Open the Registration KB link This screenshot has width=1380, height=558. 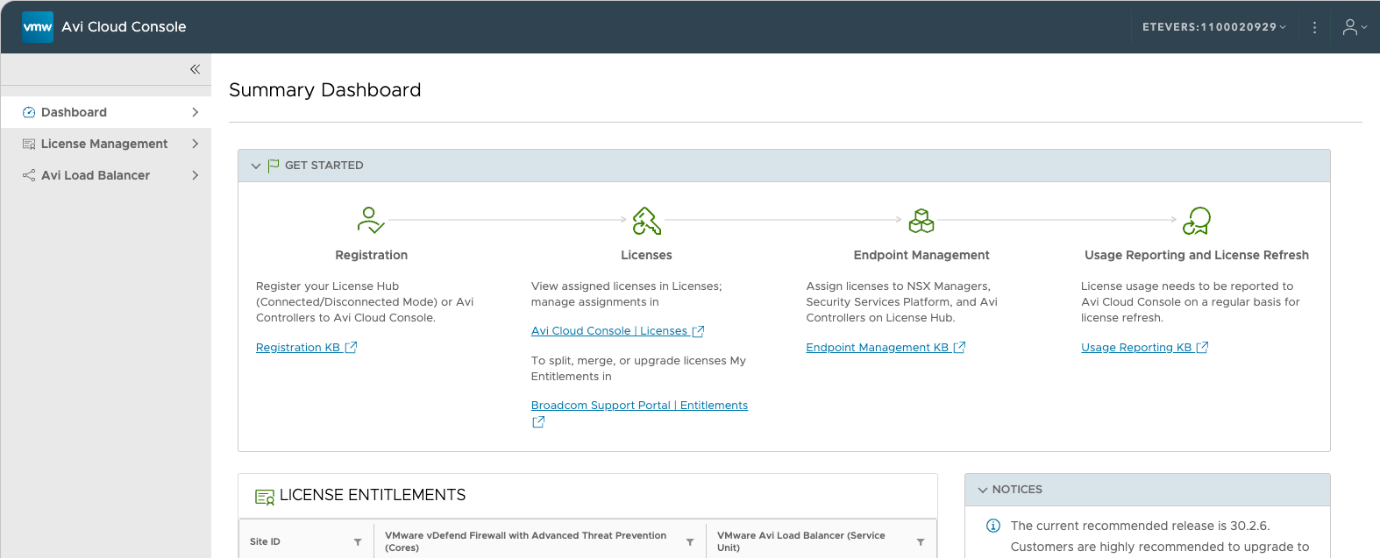point(298,348)
